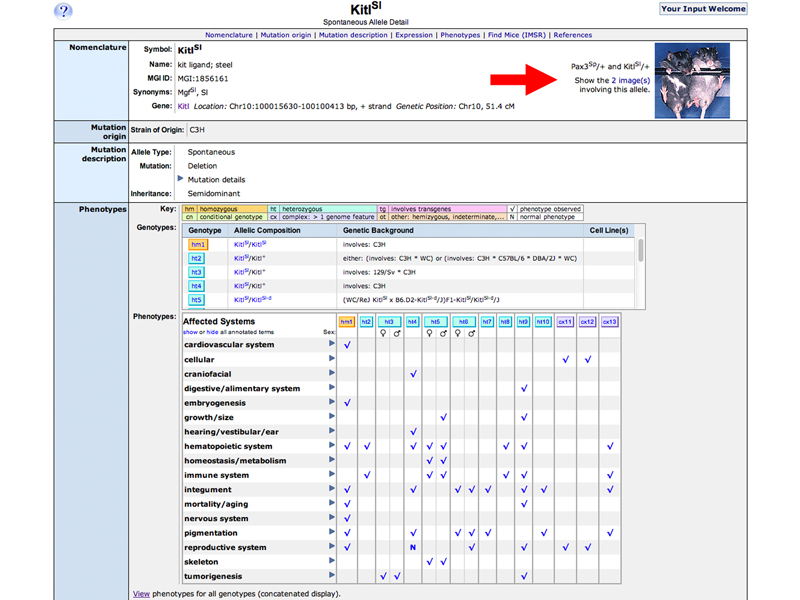The height and width of the screenshot is (600, 800).
Task: Open the help question mark icon
Action: click(63, 11)
